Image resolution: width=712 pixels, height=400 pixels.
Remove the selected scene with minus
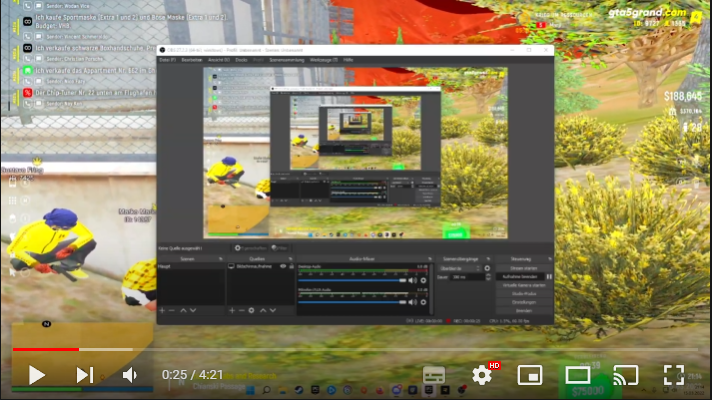[172, 311]
